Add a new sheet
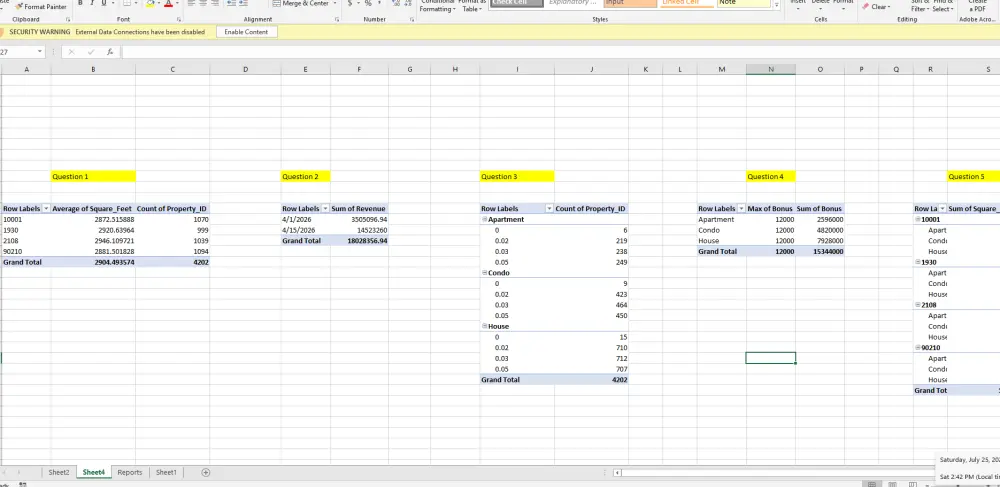The width and height of the screenshot is (1000, 487). pyautogui.click(x=205, y=472)
